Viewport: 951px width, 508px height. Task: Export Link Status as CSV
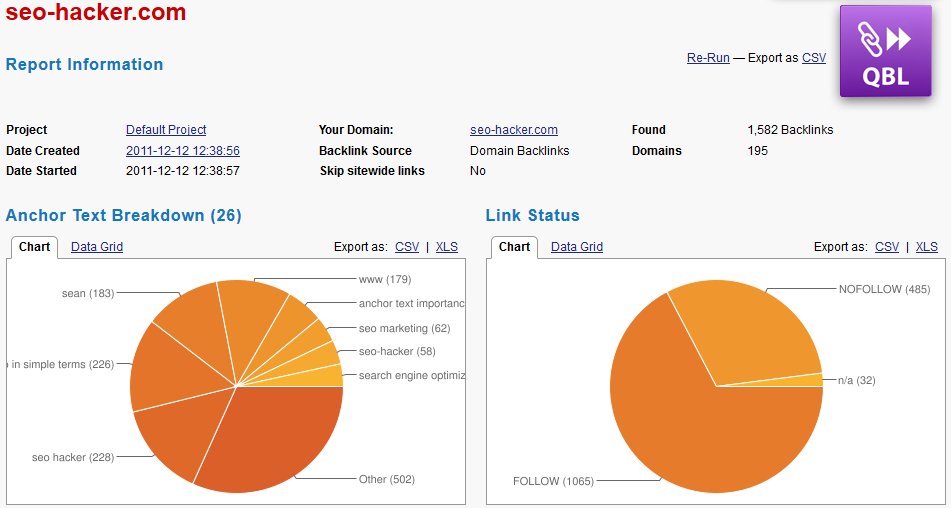point(887,247)
